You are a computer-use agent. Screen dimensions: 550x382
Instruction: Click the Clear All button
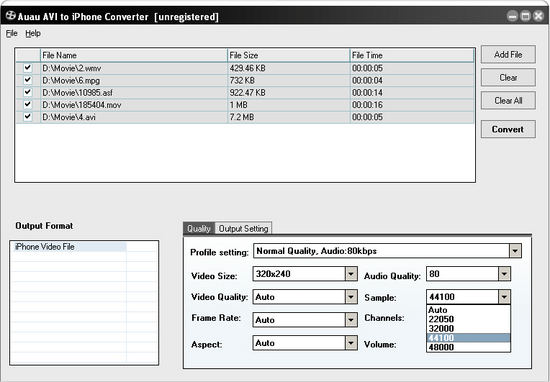[x=508, y=101]
